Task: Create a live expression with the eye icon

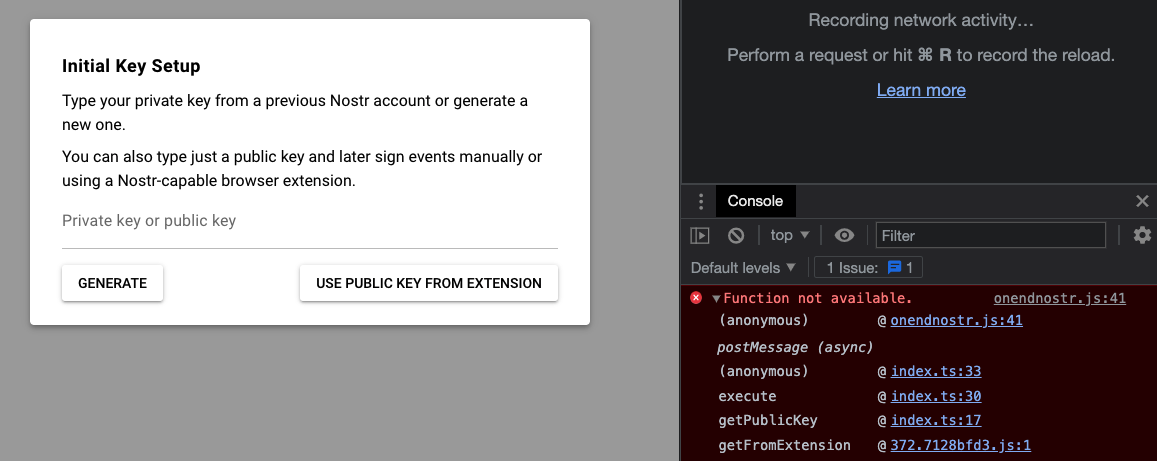Action: (844, 235)
